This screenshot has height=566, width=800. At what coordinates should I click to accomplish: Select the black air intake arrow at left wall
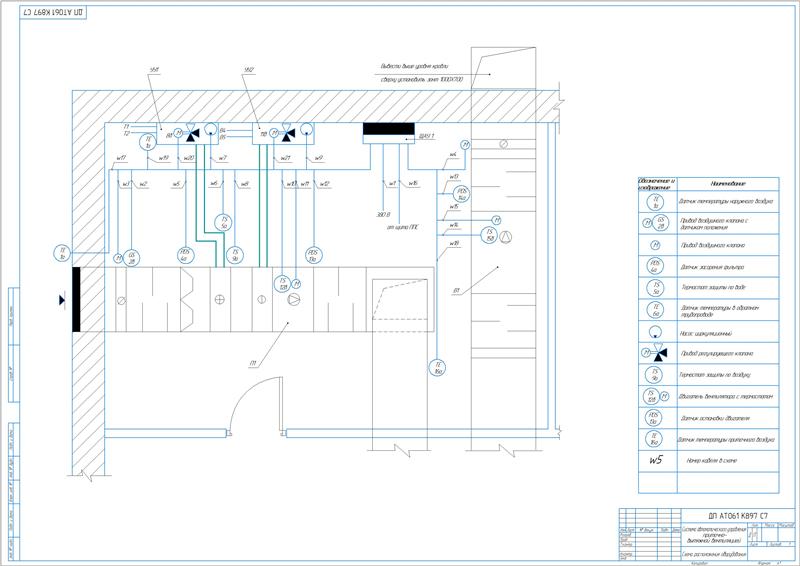pyautogui.click(x=62, y=300)
